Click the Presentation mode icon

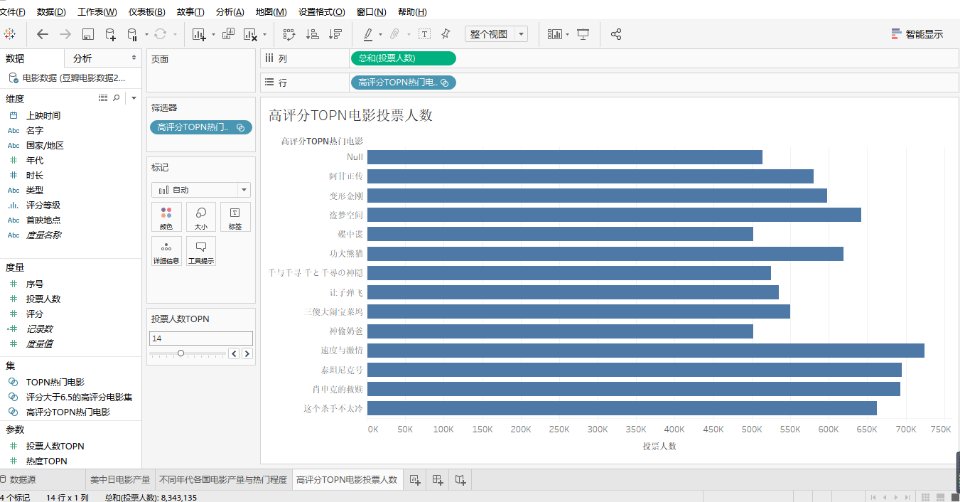583,34
